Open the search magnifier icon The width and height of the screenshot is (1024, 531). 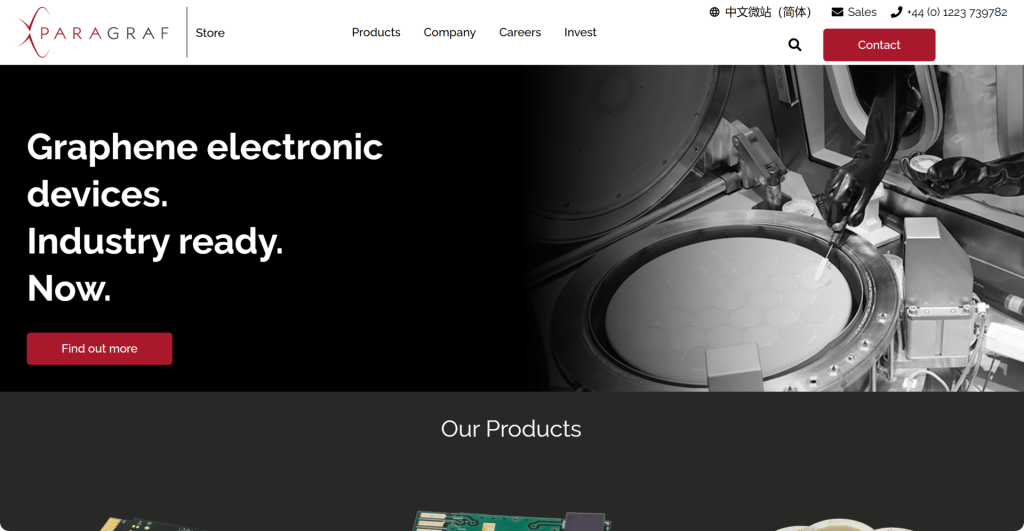coord(795,44)
